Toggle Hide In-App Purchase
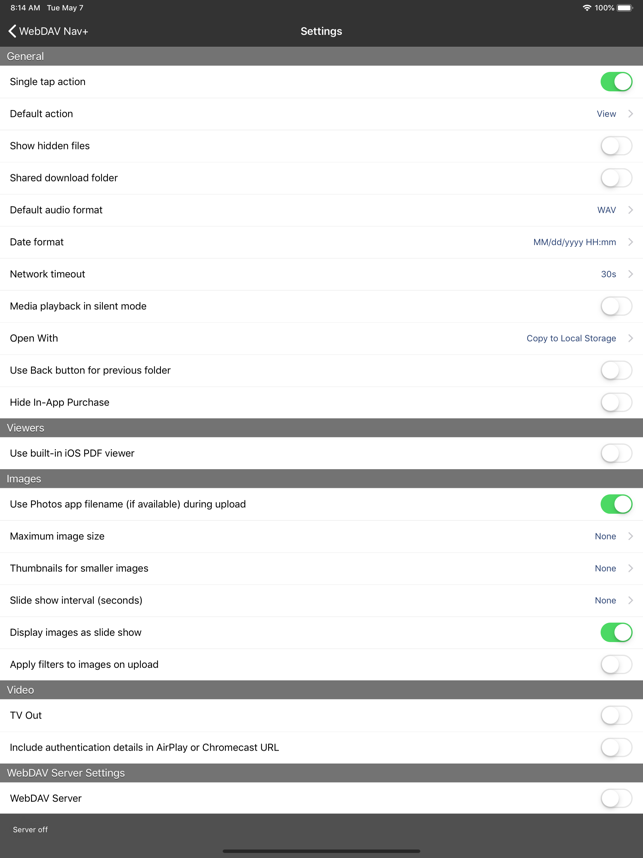This screenshot has height=858, width=643. click(x=616, y=402)
